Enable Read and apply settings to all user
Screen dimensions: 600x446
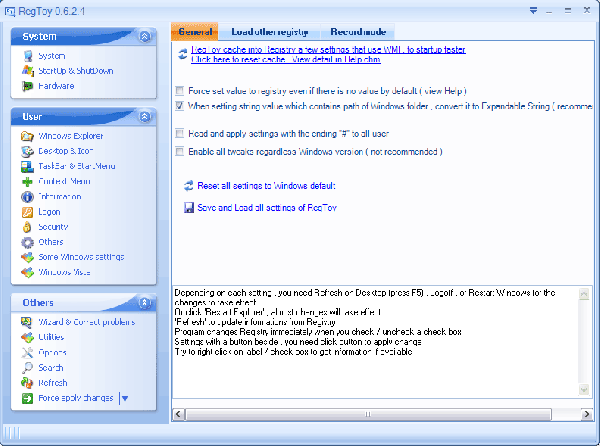[x=179, y=133]
